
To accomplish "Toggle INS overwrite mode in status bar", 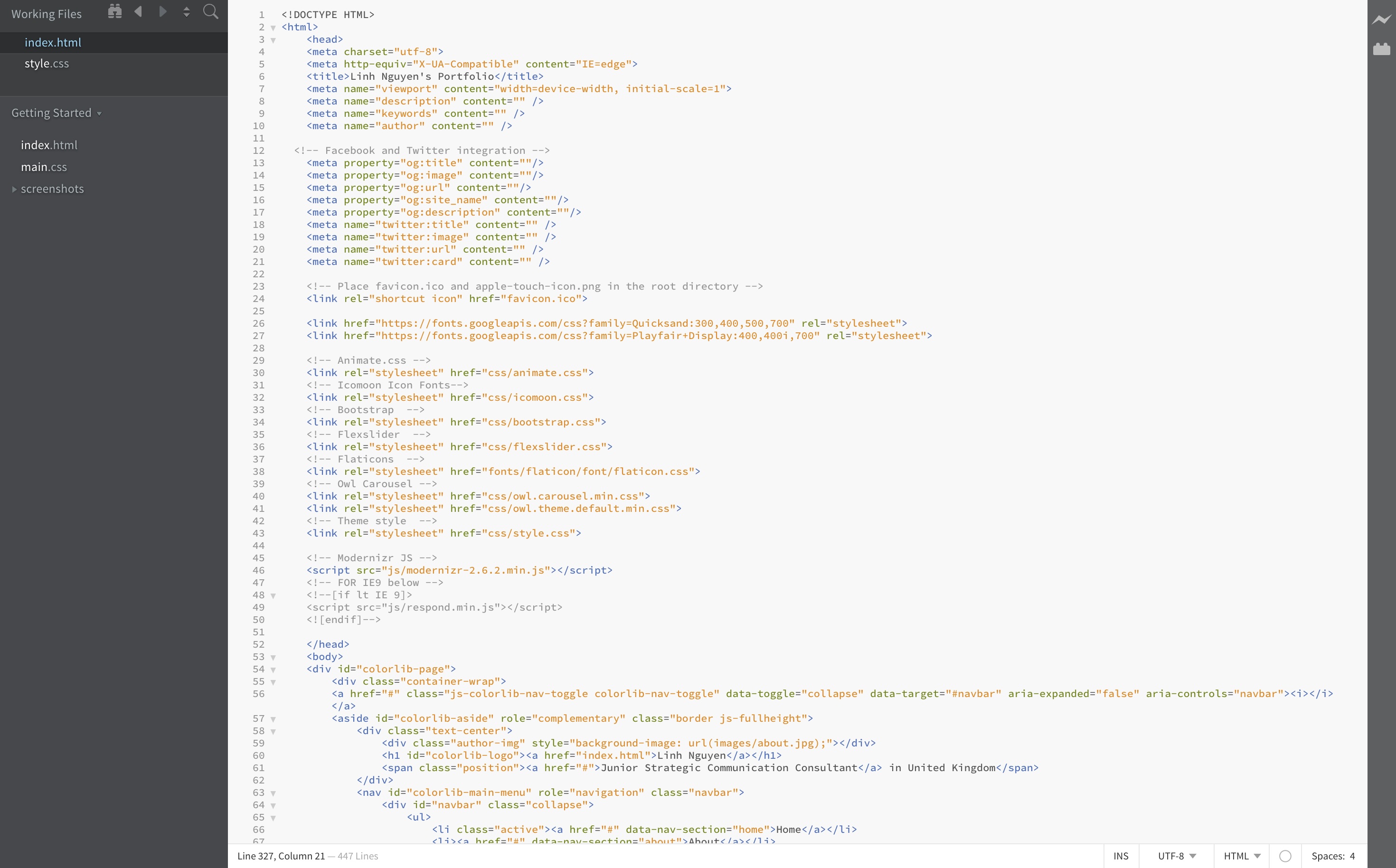I will click(x=1122, y=855).
